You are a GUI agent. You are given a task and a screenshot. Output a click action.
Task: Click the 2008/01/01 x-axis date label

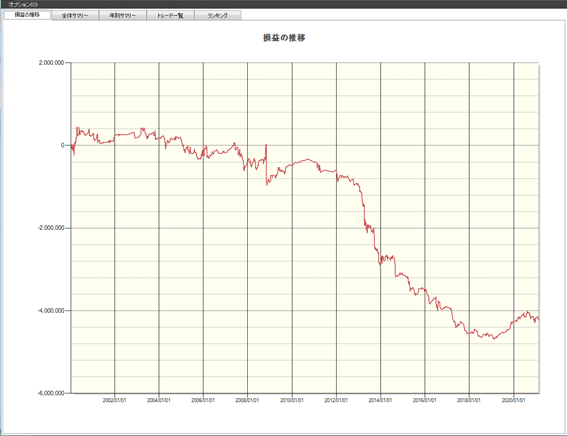(x=247, y=400)
